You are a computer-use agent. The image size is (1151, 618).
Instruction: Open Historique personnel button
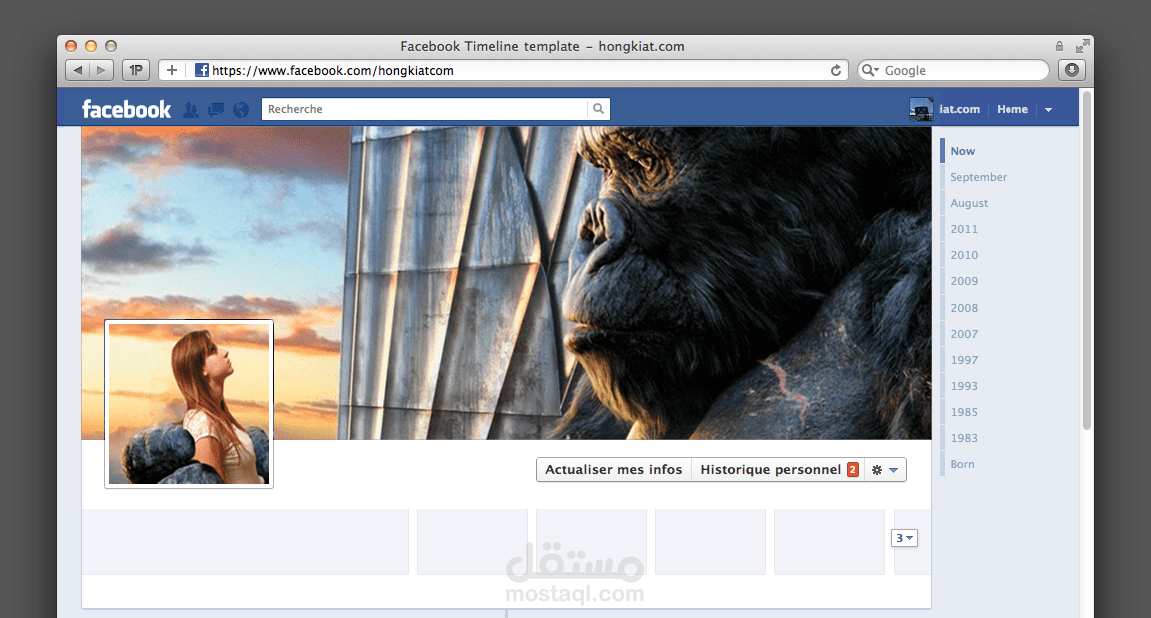(x=777, y=470)
